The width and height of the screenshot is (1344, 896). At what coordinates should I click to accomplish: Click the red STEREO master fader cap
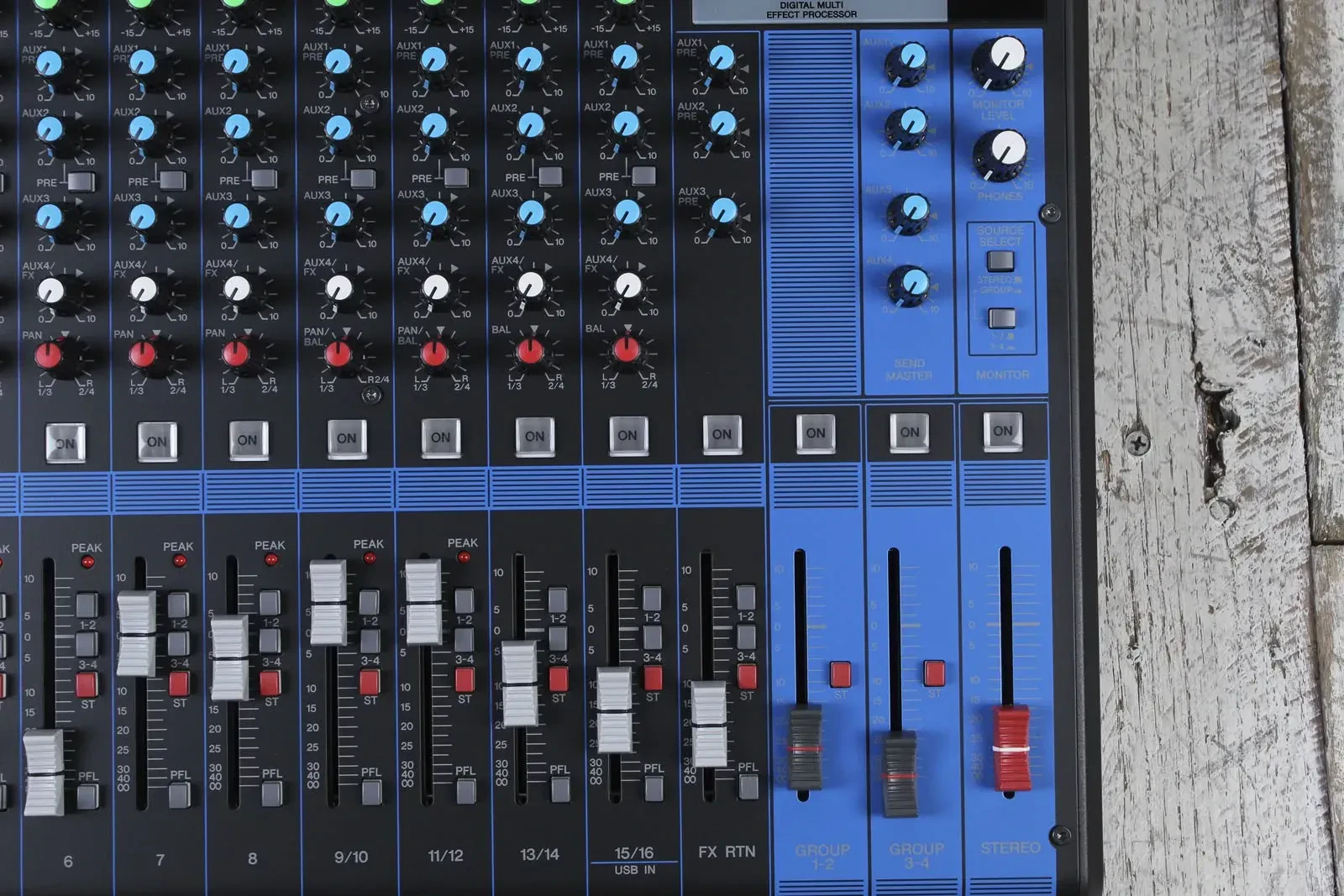[1011, 749]
